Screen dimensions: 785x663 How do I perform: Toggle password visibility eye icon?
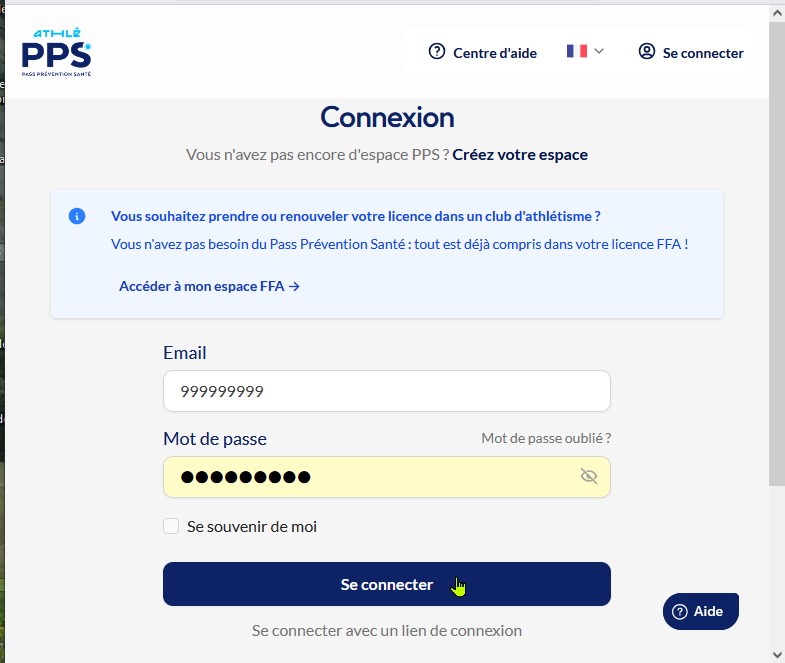[589, 476]
